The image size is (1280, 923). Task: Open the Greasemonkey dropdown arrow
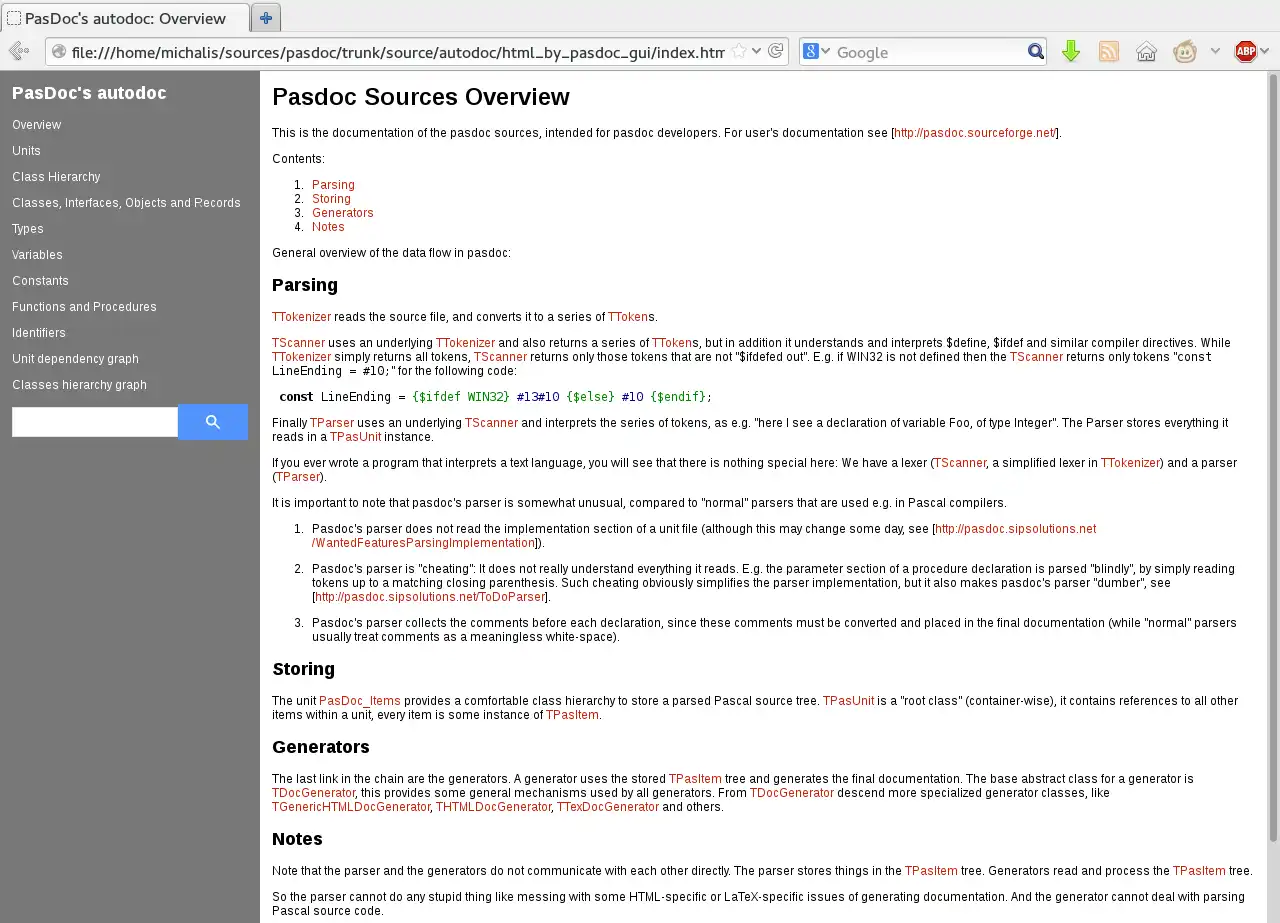tap(1215, 52)
